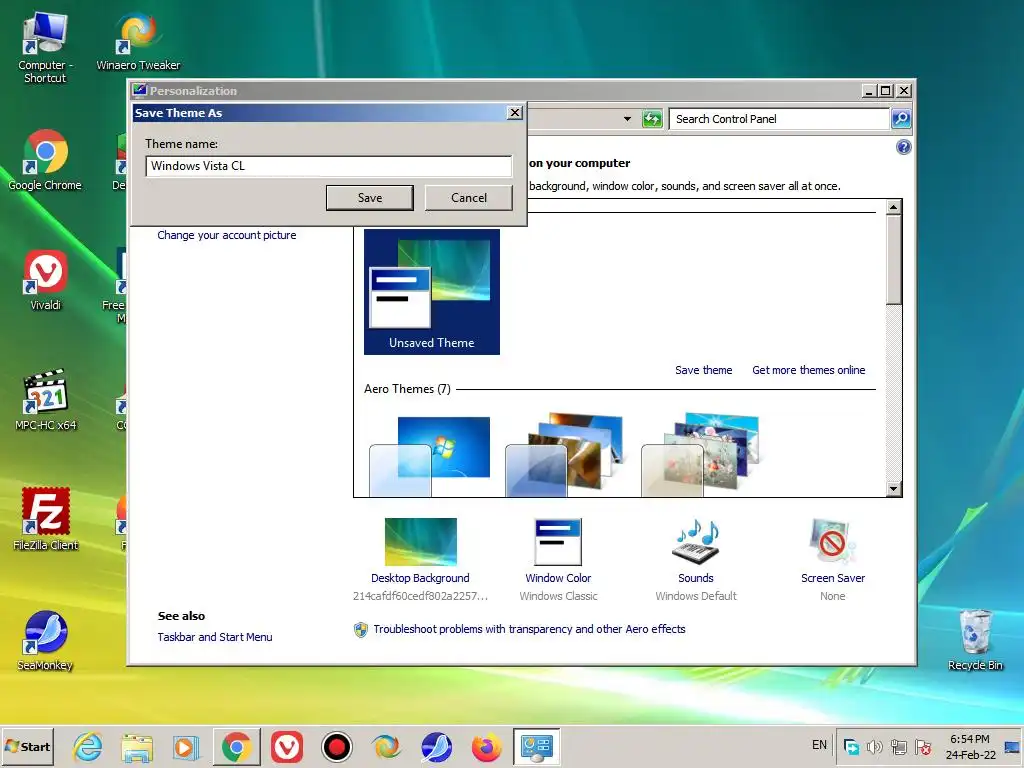This screenshot has height=768, width=1024.
Task: Open Computer shortcut on desktop
Action: pos(44,48)
